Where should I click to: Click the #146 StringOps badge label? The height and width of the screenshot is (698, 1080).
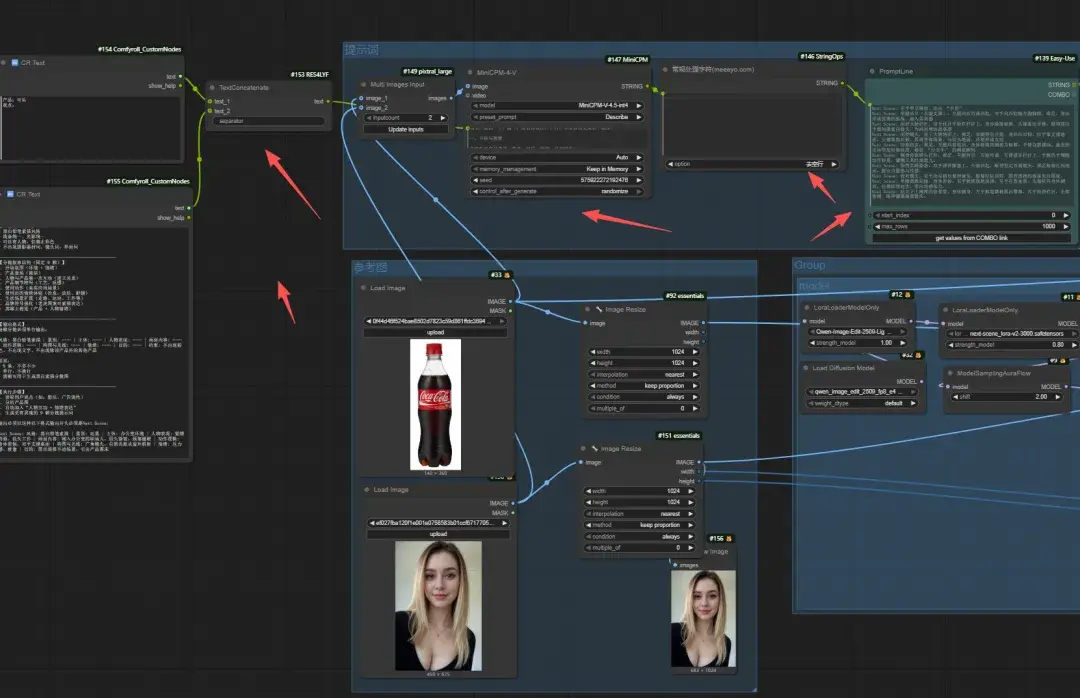[x=821, y=57]
